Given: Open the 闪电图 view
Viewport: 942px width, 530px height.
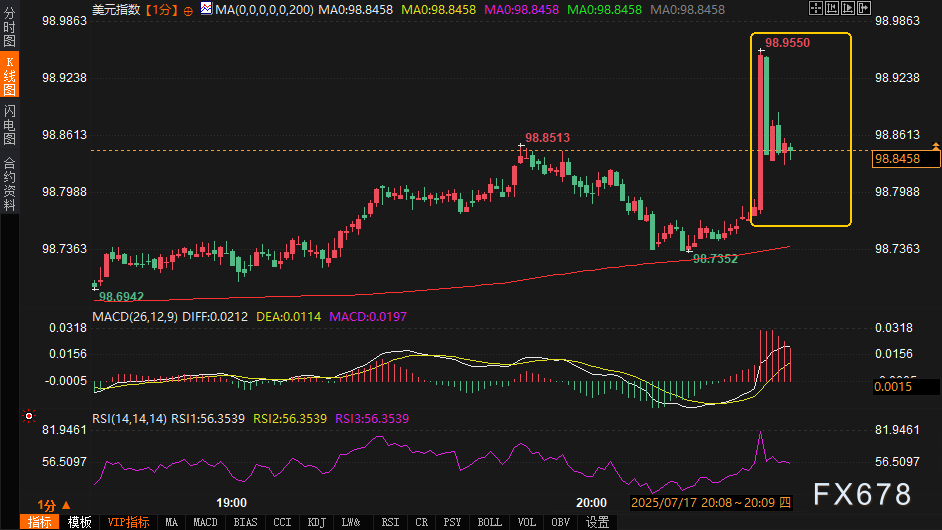Looking at the screenshot, I should (x=9, y=124).
